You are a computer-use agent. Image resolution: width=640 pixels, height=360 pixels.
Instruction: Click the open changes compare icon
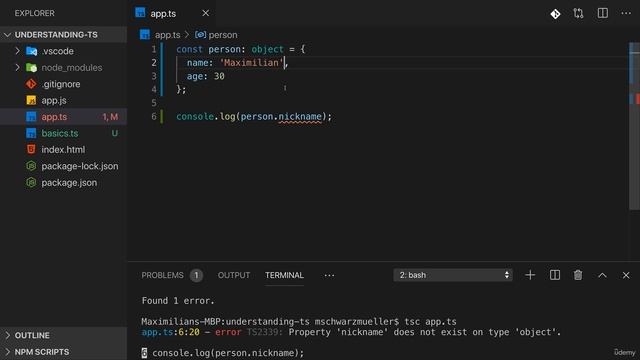[x=578, y=13]
